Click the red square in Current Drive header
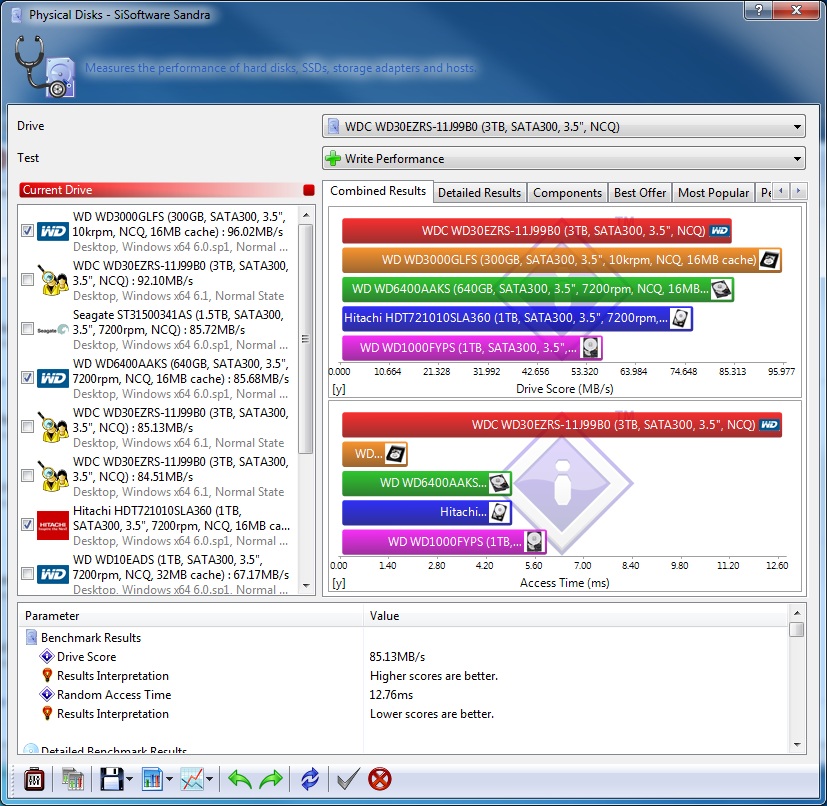Viewport: 827px width, 806px height. 309,190
